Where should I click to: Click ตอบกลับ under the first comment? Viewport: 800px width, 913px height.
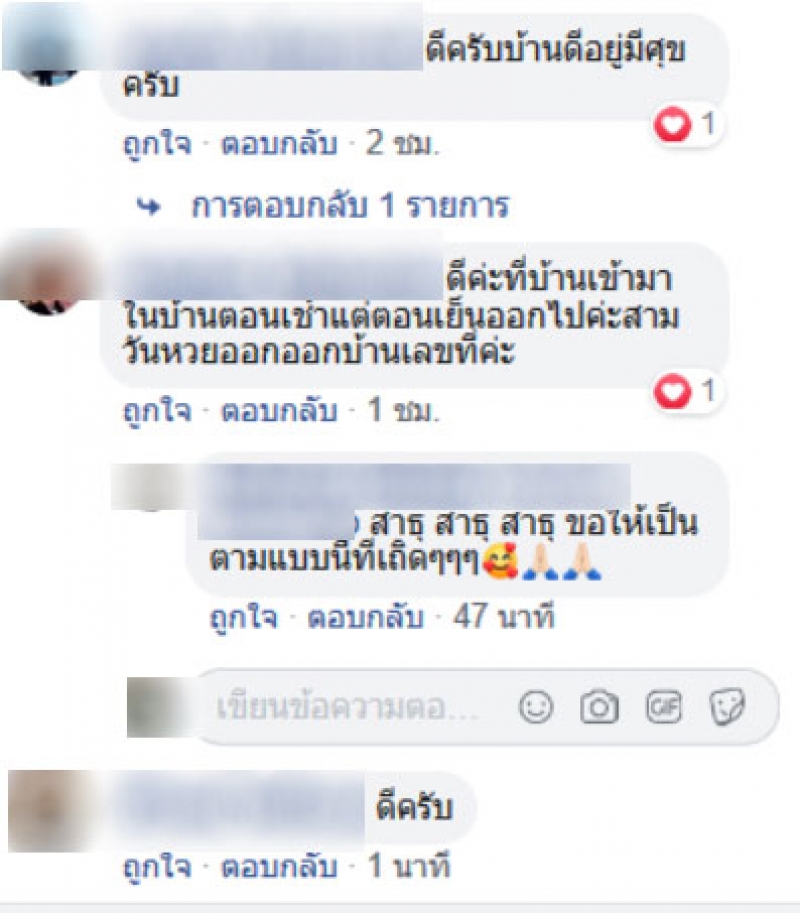tap(279, 144)
